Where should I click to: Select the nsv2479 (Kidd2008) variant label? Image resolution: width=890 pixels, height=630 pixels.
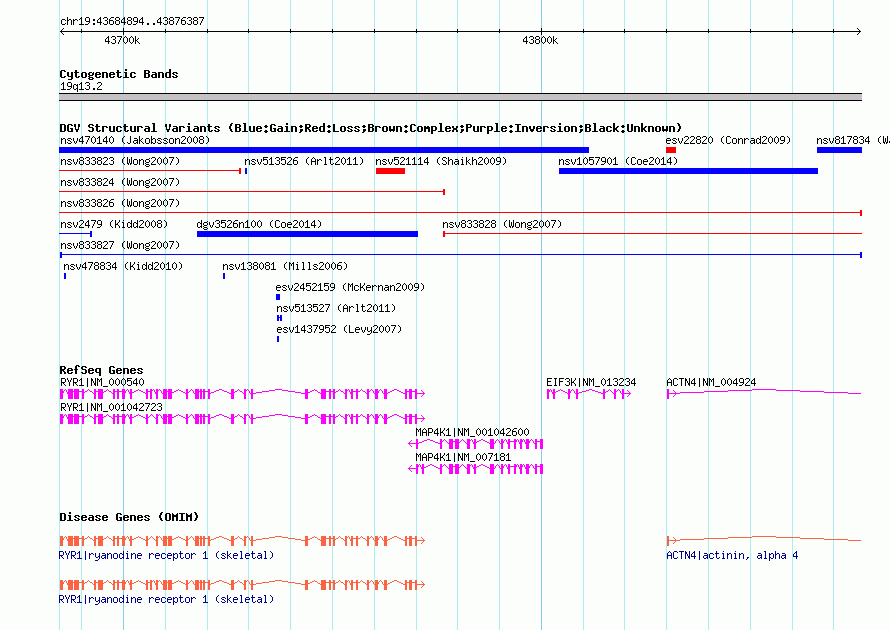point(114,224)
